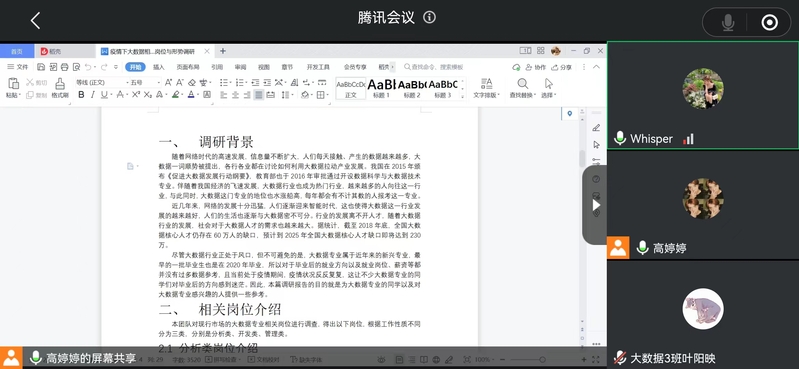799x369 pixels.
Task: Open the Tencent Meeting info icon
Action: pyautogui.click(x=430, y=18)
